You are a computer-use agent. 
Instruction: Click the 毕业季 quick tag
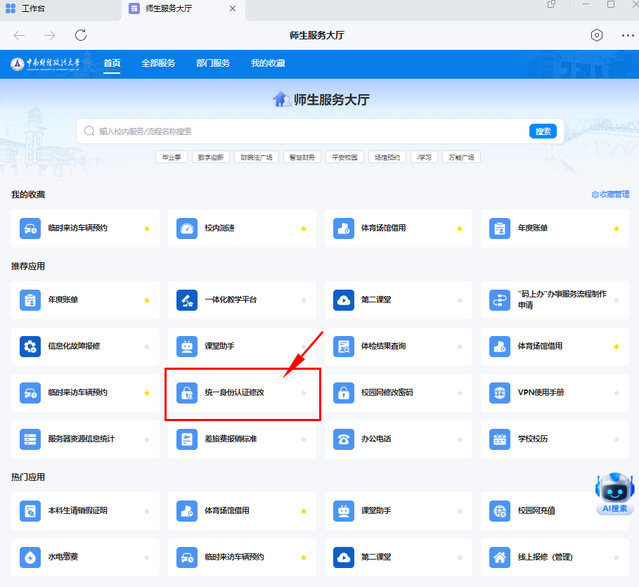coord(174,157)
